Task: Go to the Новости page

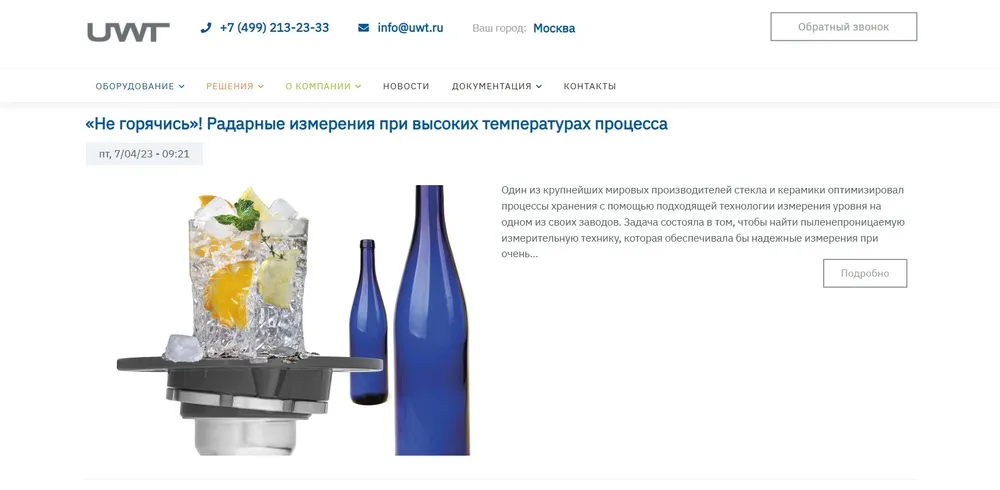Action: pyautogui.click(x=406, y=86)
